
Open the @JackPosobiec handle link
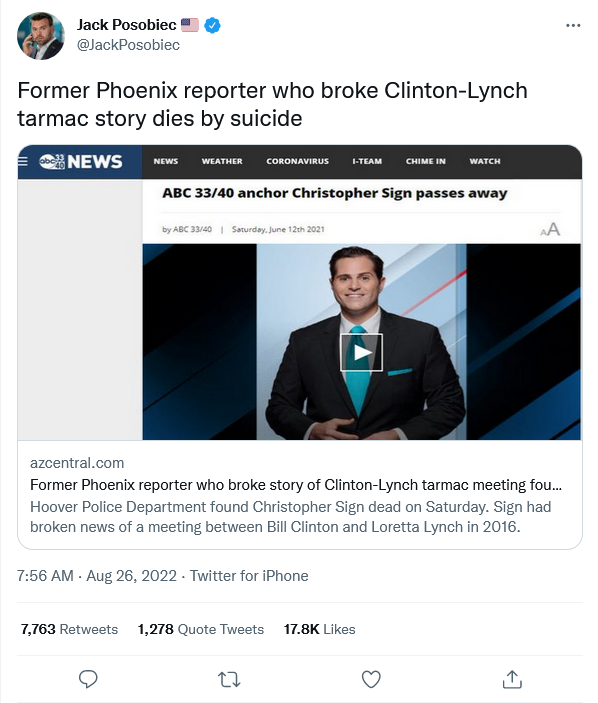click(128, 45)
